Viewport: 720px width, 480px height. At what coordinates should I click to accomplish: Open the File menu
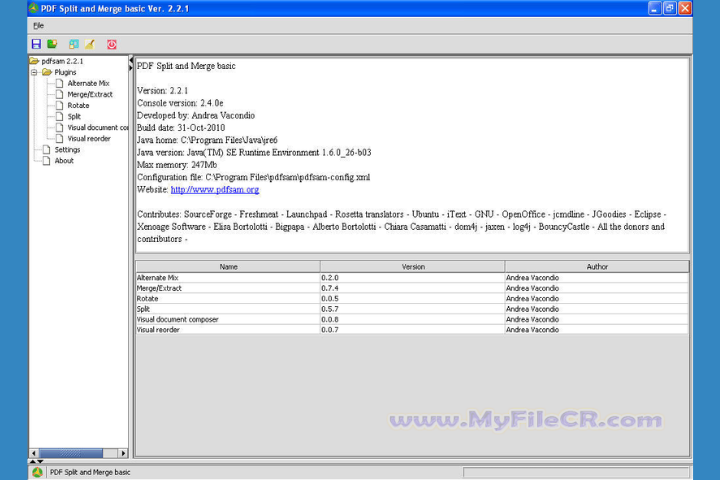click(39, 26)
